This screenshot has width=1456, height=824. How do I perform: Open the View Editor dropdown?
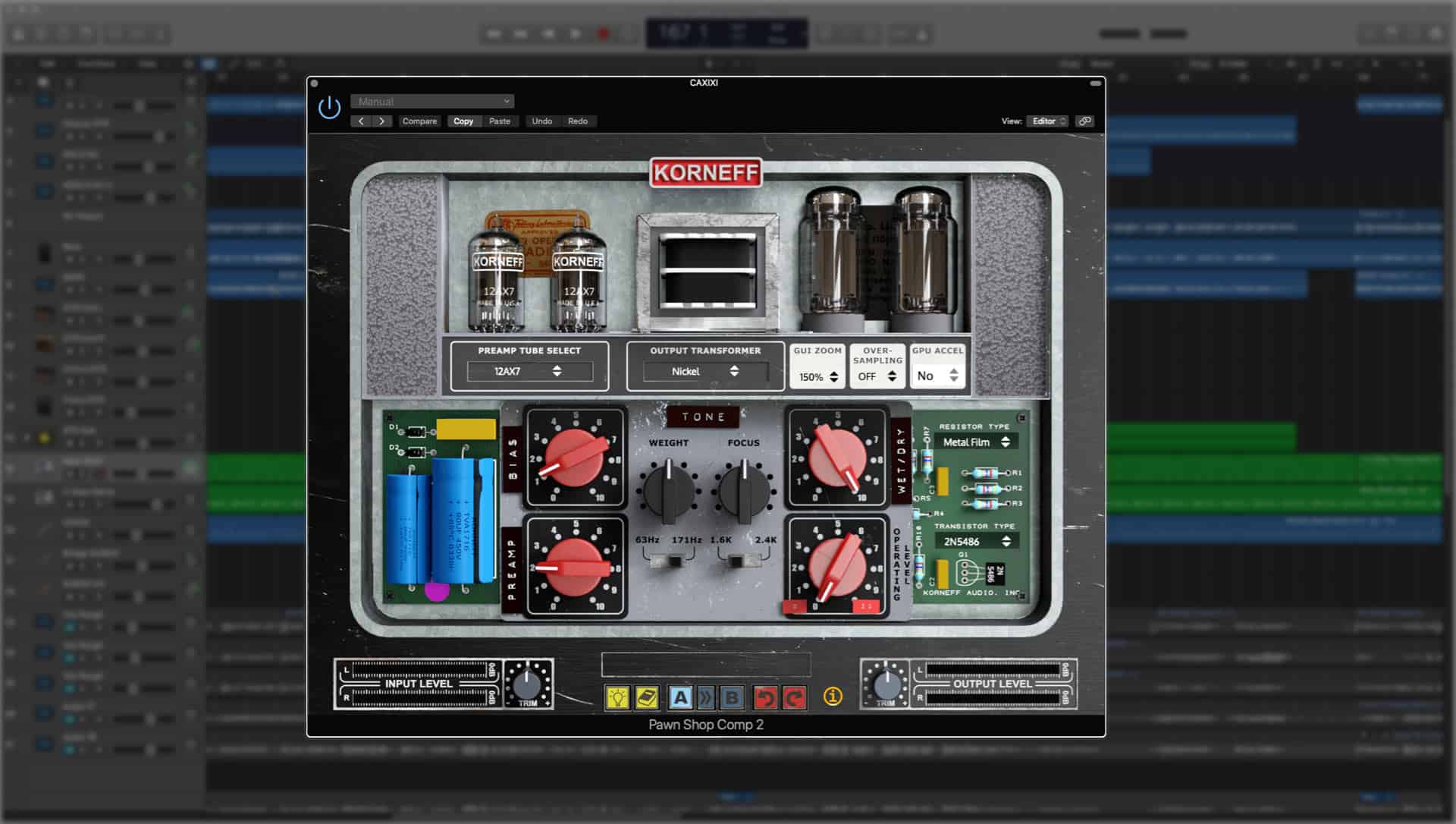pos(1047,121)
